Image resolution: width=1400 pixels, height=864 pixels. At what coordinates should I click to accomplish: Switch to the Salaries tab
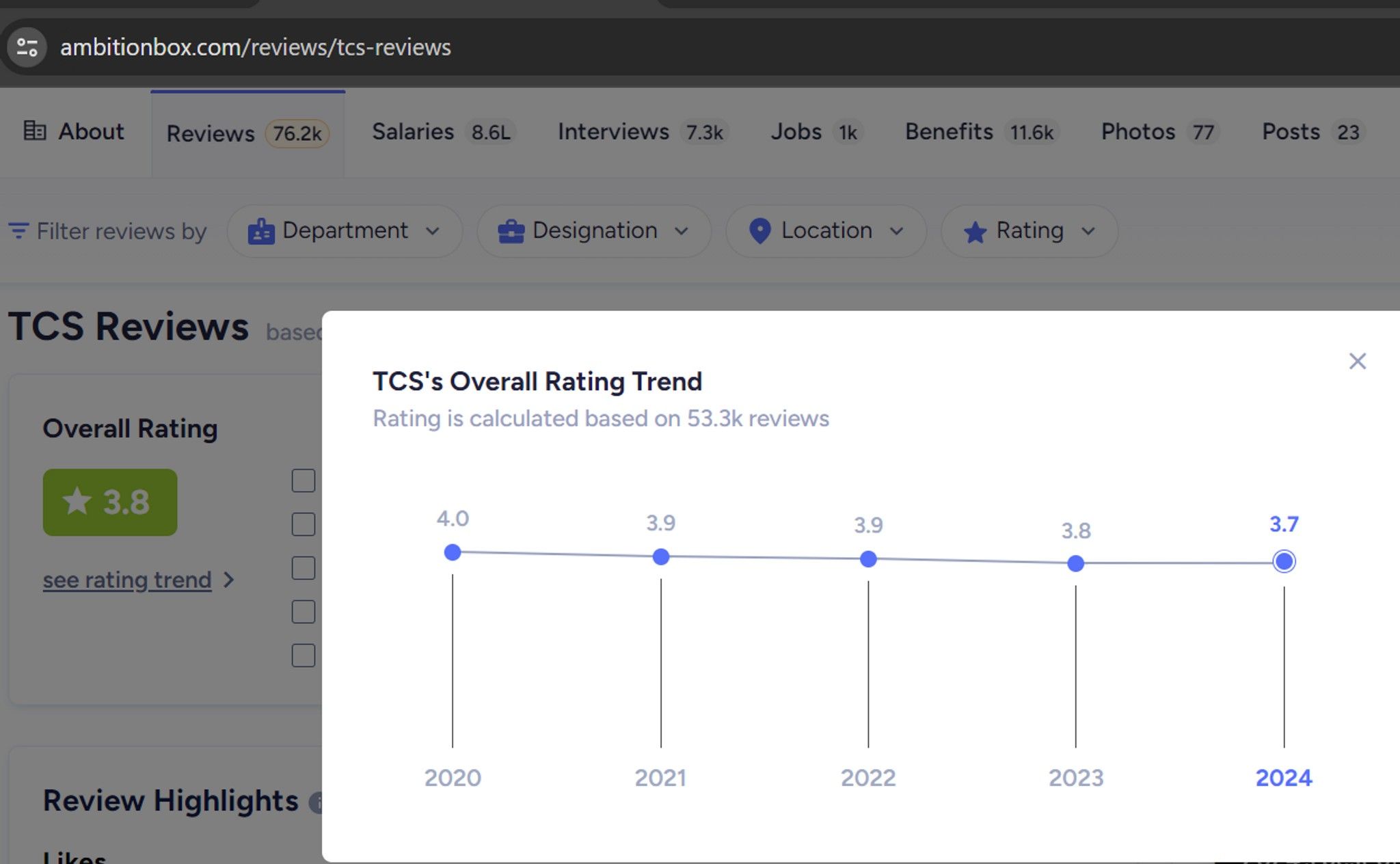(x=413, y=131)
